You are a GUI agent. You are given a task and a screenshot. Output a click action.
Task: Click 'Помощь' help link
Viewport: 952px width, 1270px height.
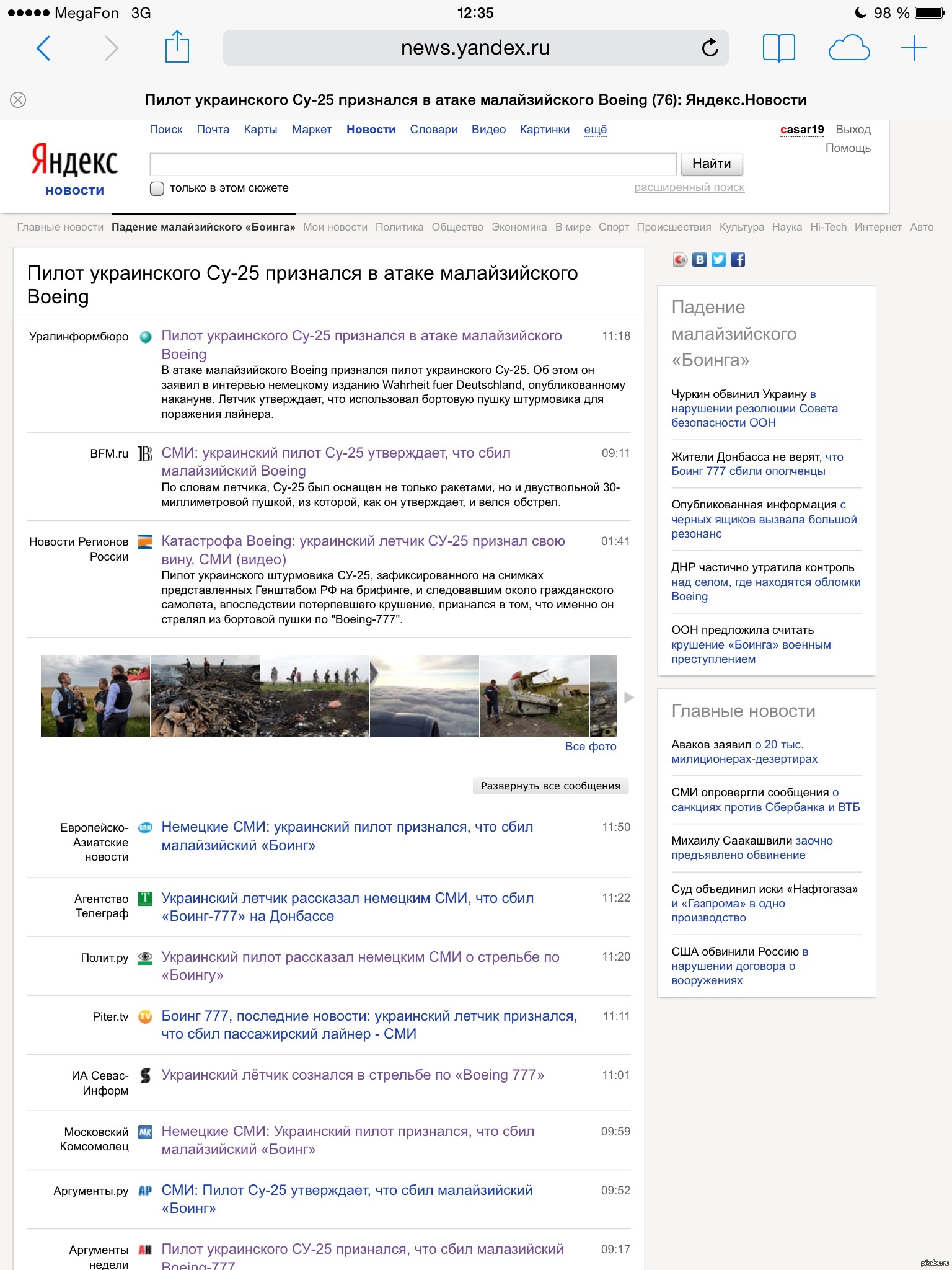point(848,148)
